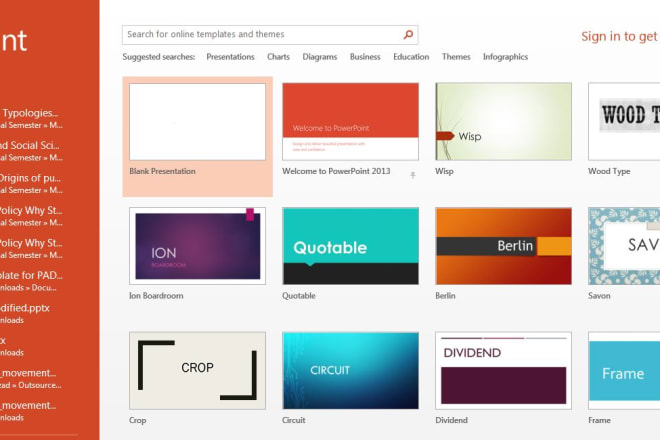Select the Blank Presentation thumbnail

pos(197,122)
